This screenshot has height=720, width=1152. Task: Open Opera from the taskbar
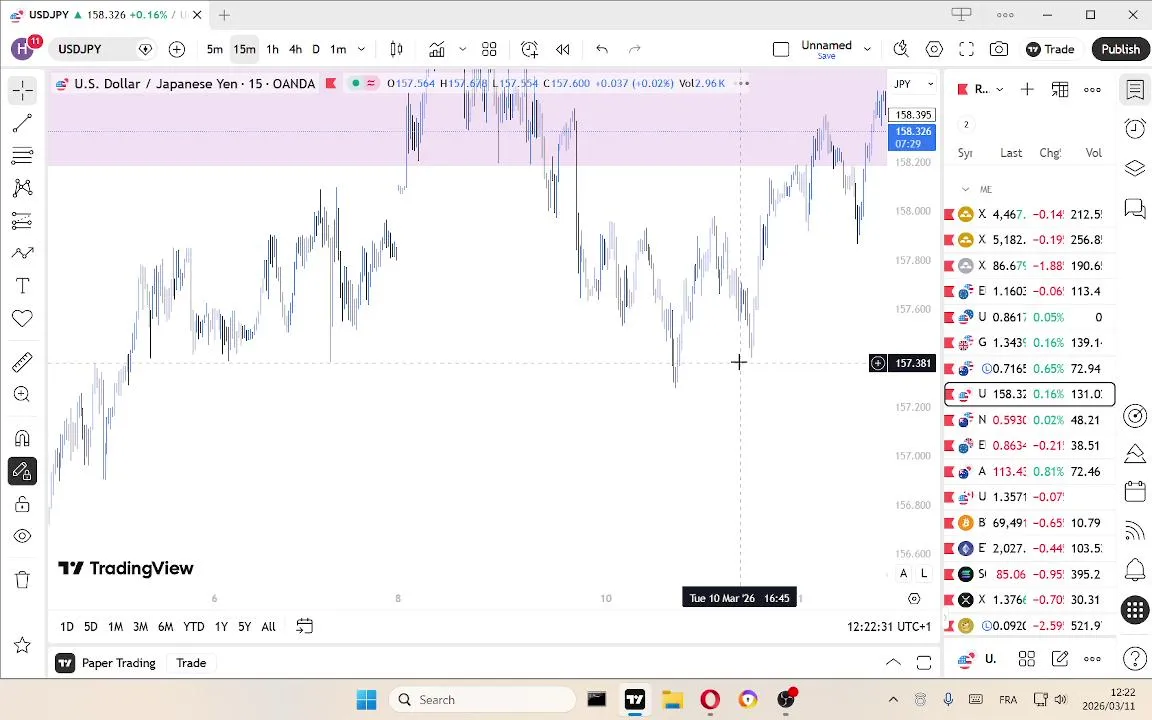[710, 699]
